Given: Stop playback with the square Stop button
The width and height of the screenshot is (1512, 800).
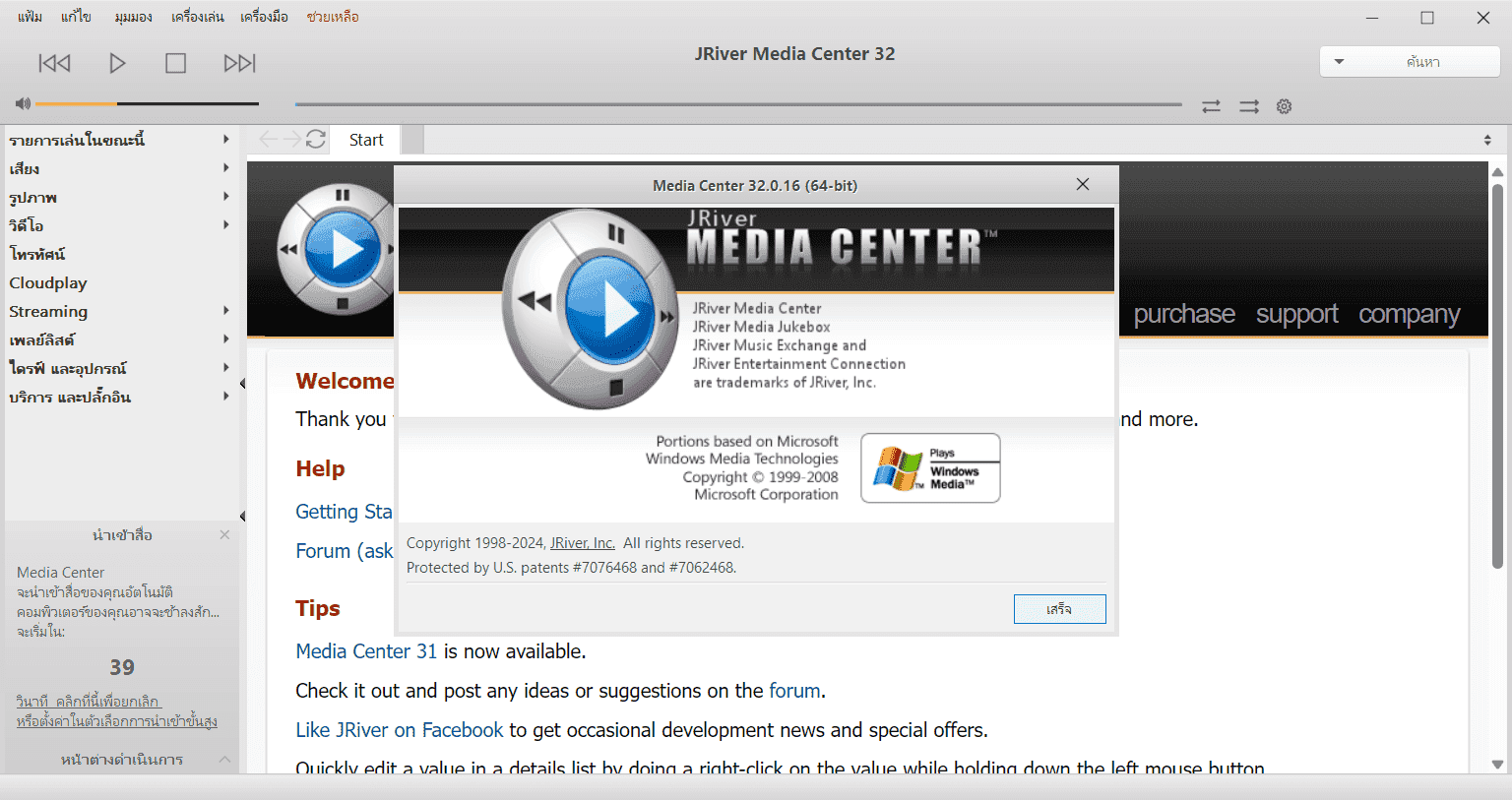Looking at the screenshot, I should [x=175, y=63].
